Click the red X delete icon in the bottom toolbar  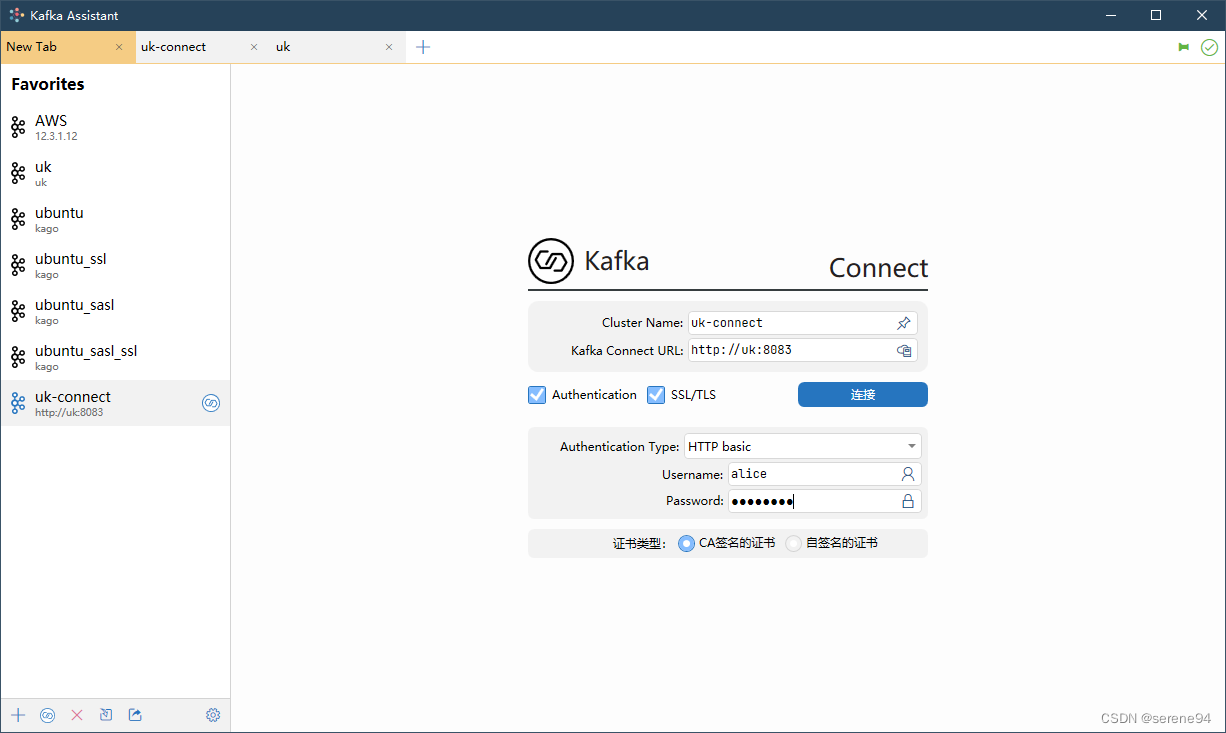[x=77, y=715]
